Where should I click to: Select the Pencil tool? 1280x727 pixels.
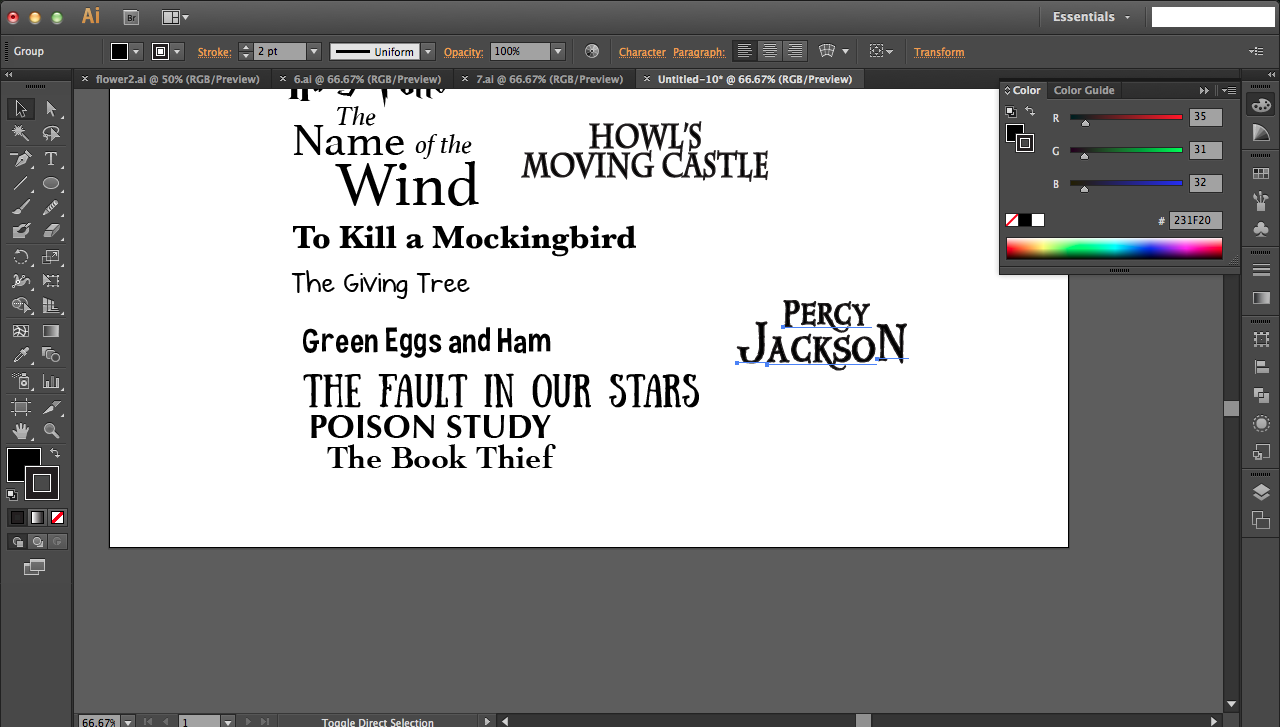[51, 207]
